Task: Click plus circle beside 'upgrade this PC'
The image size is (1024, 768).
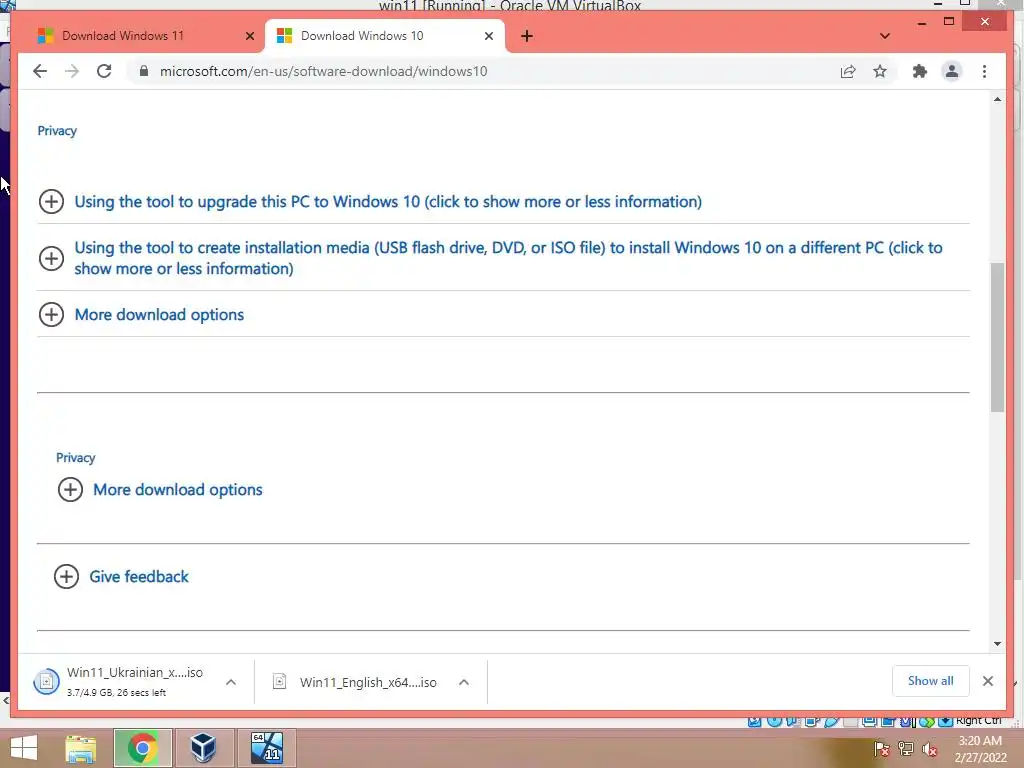Action: (x=51, y=201)
